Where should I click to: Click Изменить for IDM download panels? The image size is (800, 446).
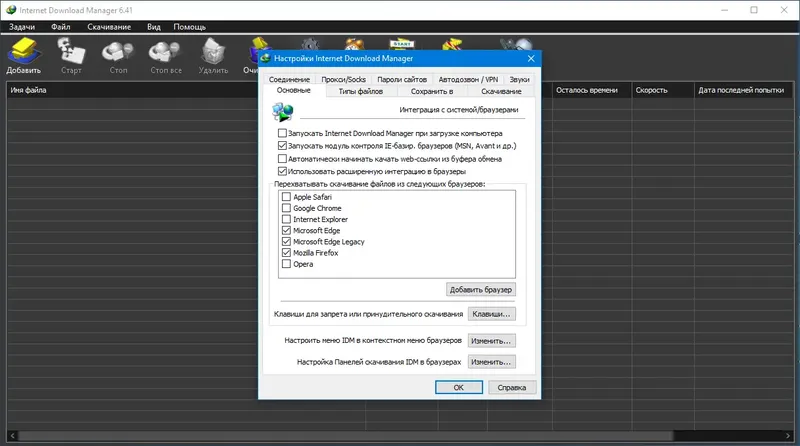[x=491, y=362]
